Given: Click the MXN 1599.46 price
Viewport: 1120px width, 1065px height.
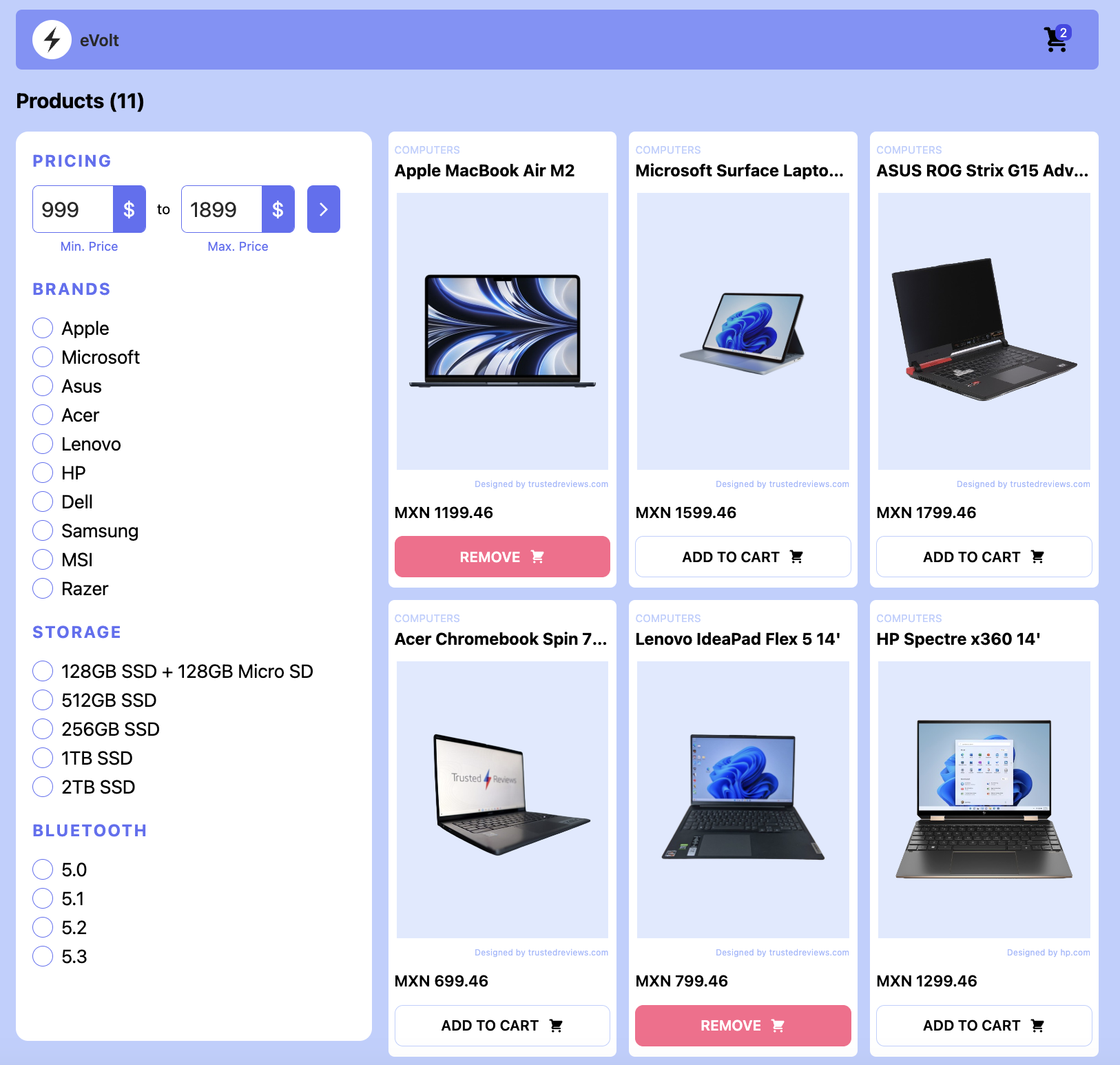Looking at the screenshot, I should (685, 513).
